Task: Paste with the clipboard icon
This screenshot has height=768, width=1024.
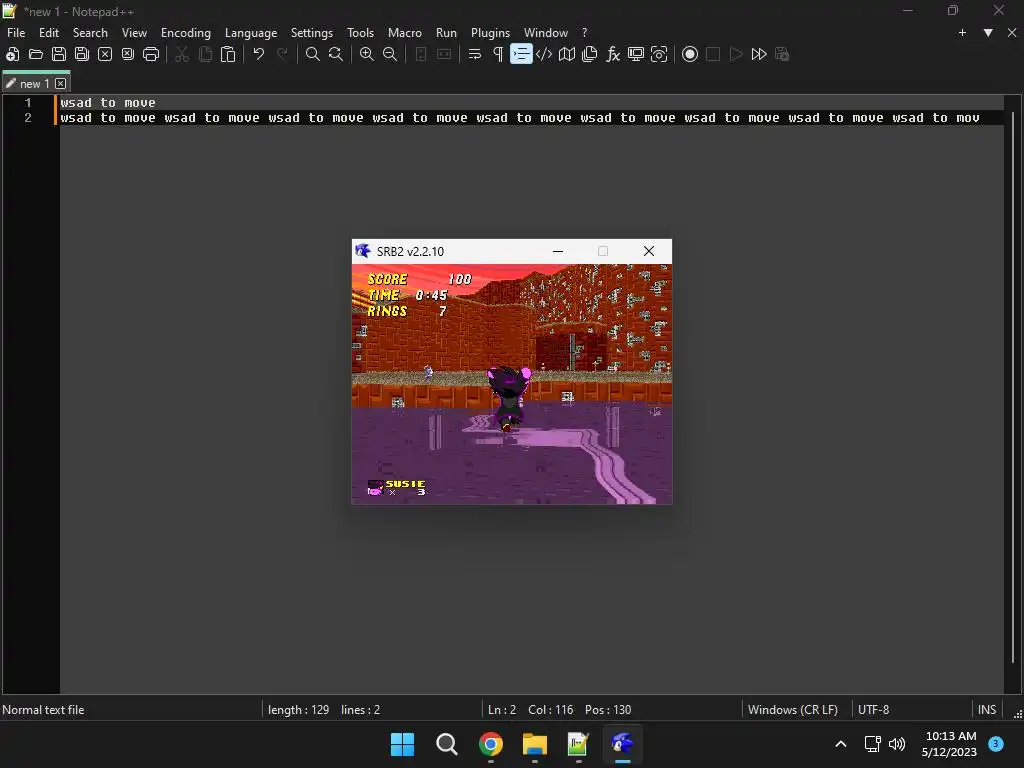Action: 228,54
